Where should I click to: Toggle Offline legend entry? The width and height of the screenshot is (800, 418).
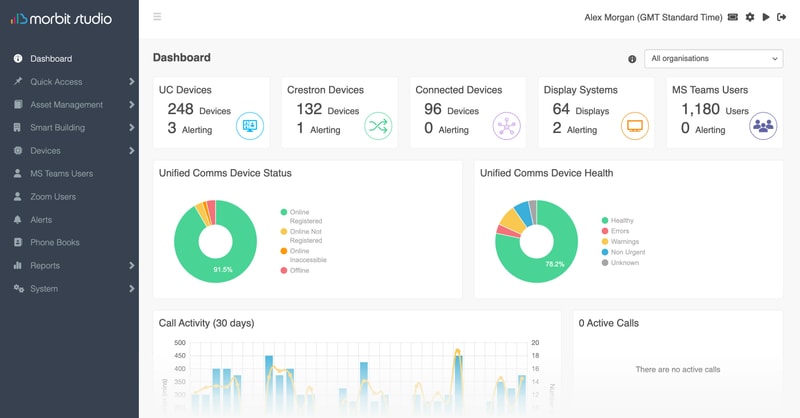[x=295, y=271]
